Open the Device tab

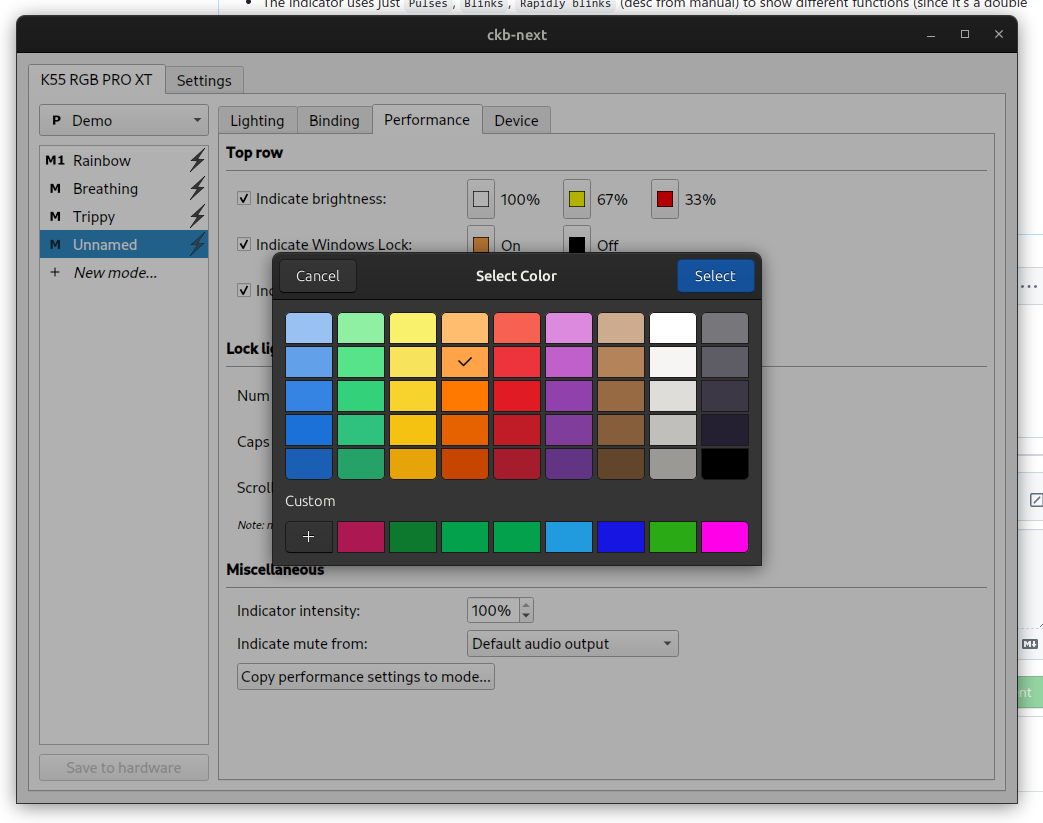(516, 120)
